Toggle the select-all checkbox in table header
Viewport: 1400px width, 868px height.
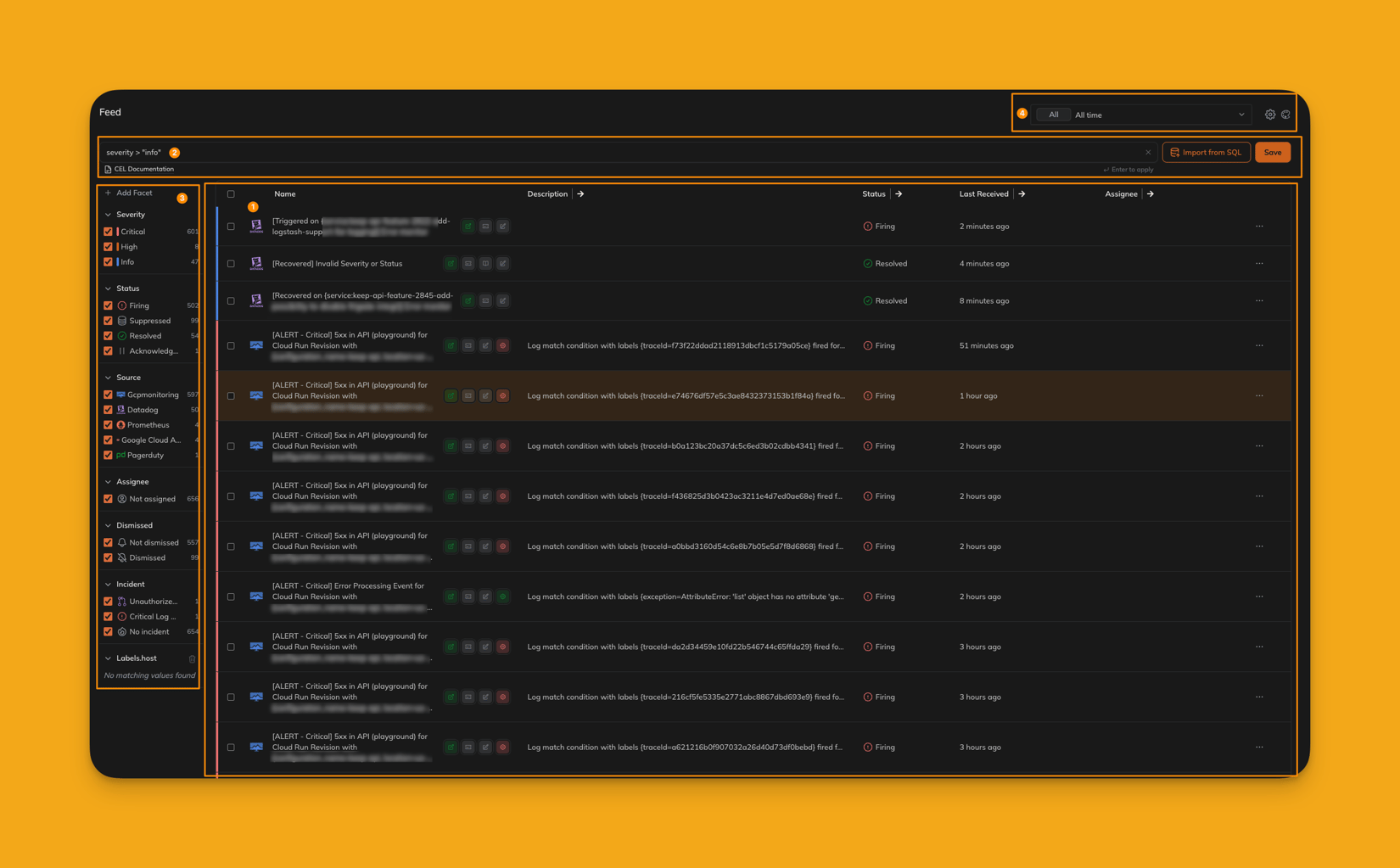231,194
